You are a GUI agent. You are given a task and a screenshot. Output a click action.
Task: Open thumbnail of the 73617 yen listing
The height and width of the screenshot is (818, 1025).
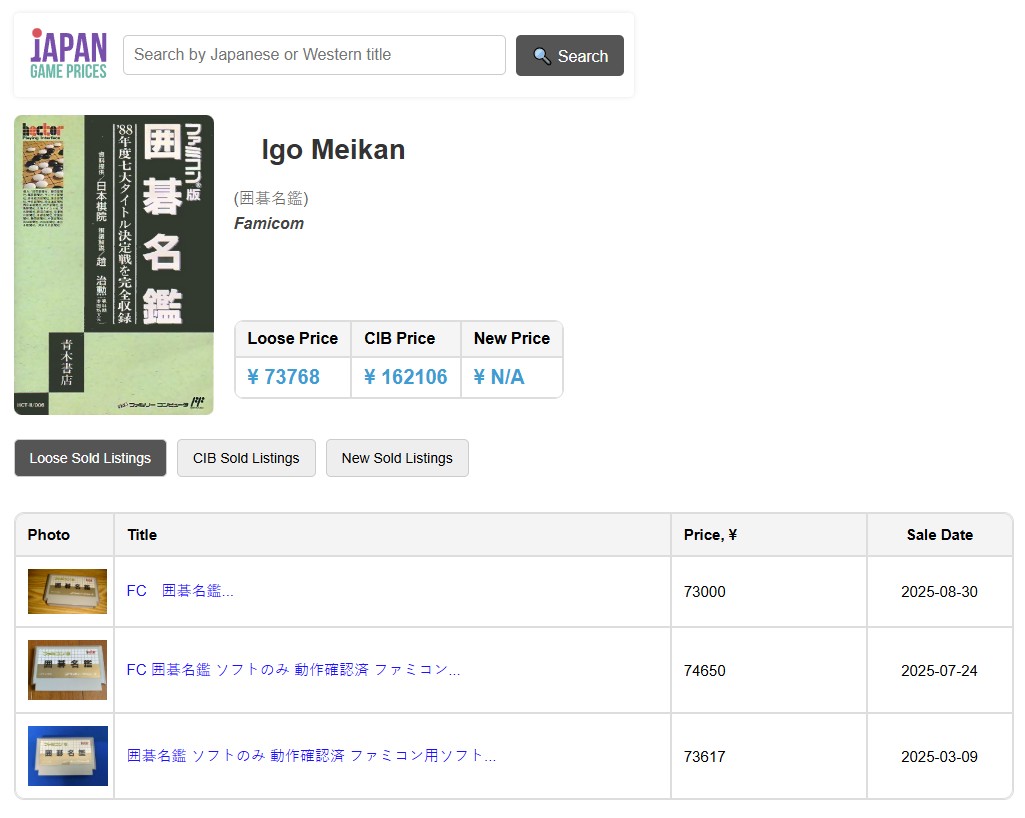pos(67,756)
